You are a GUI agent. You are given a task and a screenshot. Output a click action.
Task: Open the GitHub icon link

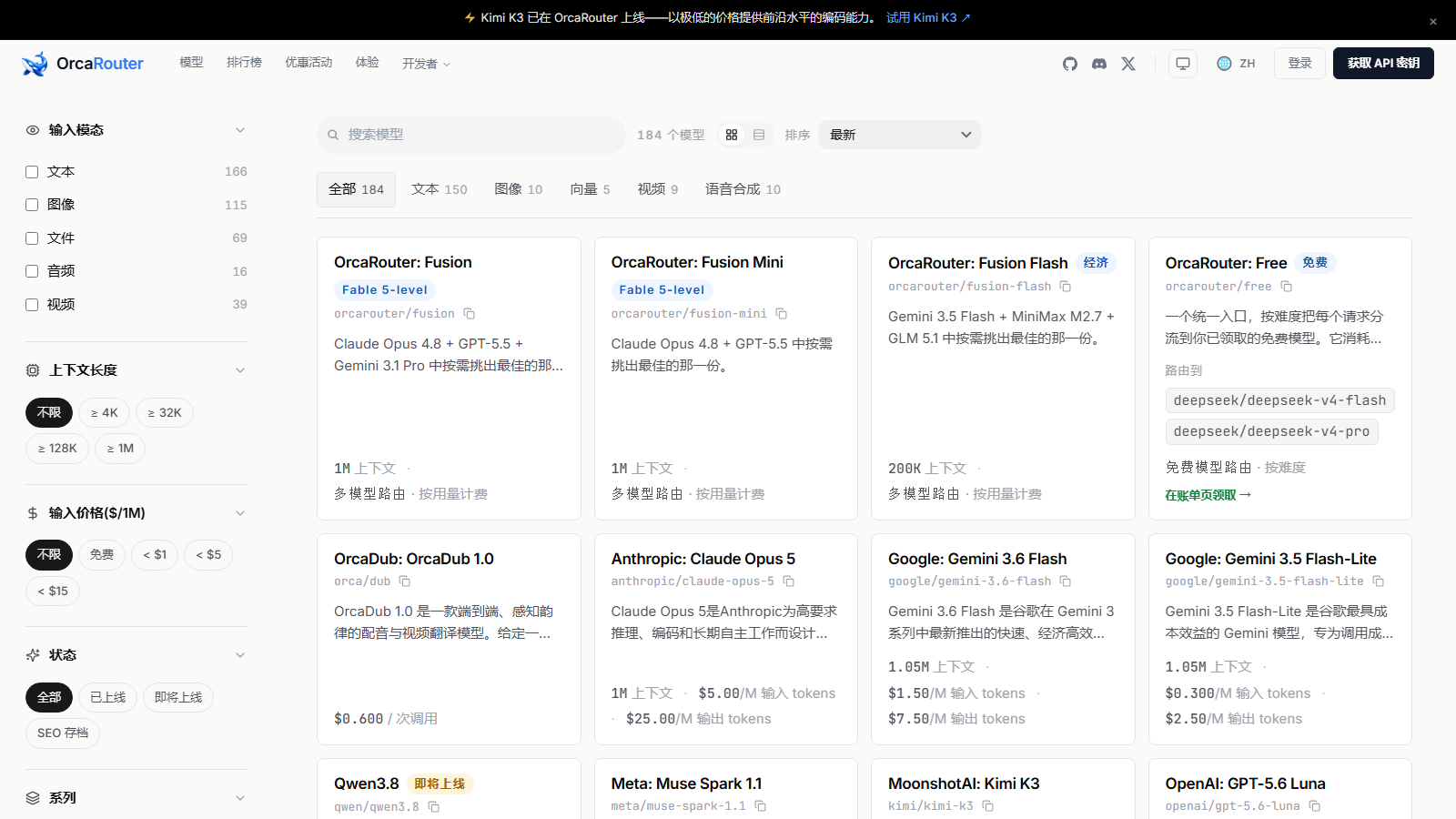click(1070, 64)
